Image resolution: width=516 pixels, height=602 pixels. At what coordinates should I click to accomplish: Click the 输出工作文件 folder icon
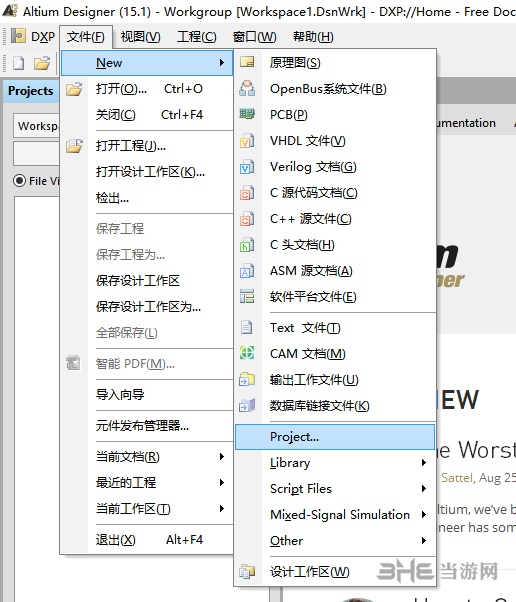click(247, 379)
